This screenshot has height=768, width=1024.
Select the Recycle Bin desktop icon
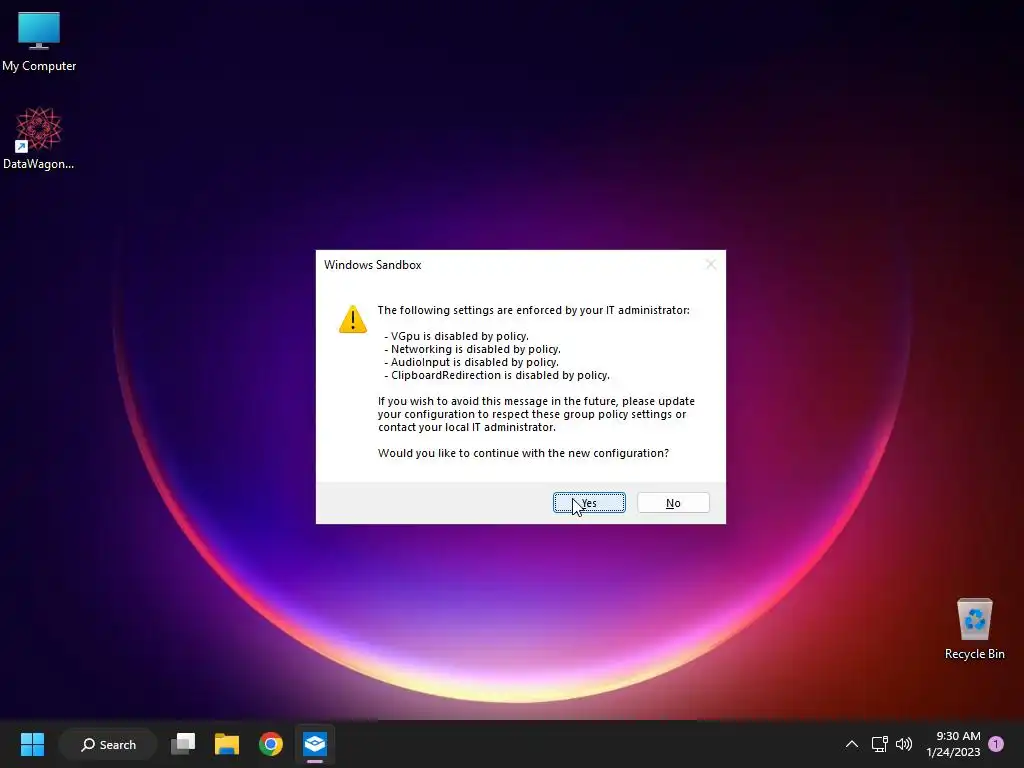(974, 629)
